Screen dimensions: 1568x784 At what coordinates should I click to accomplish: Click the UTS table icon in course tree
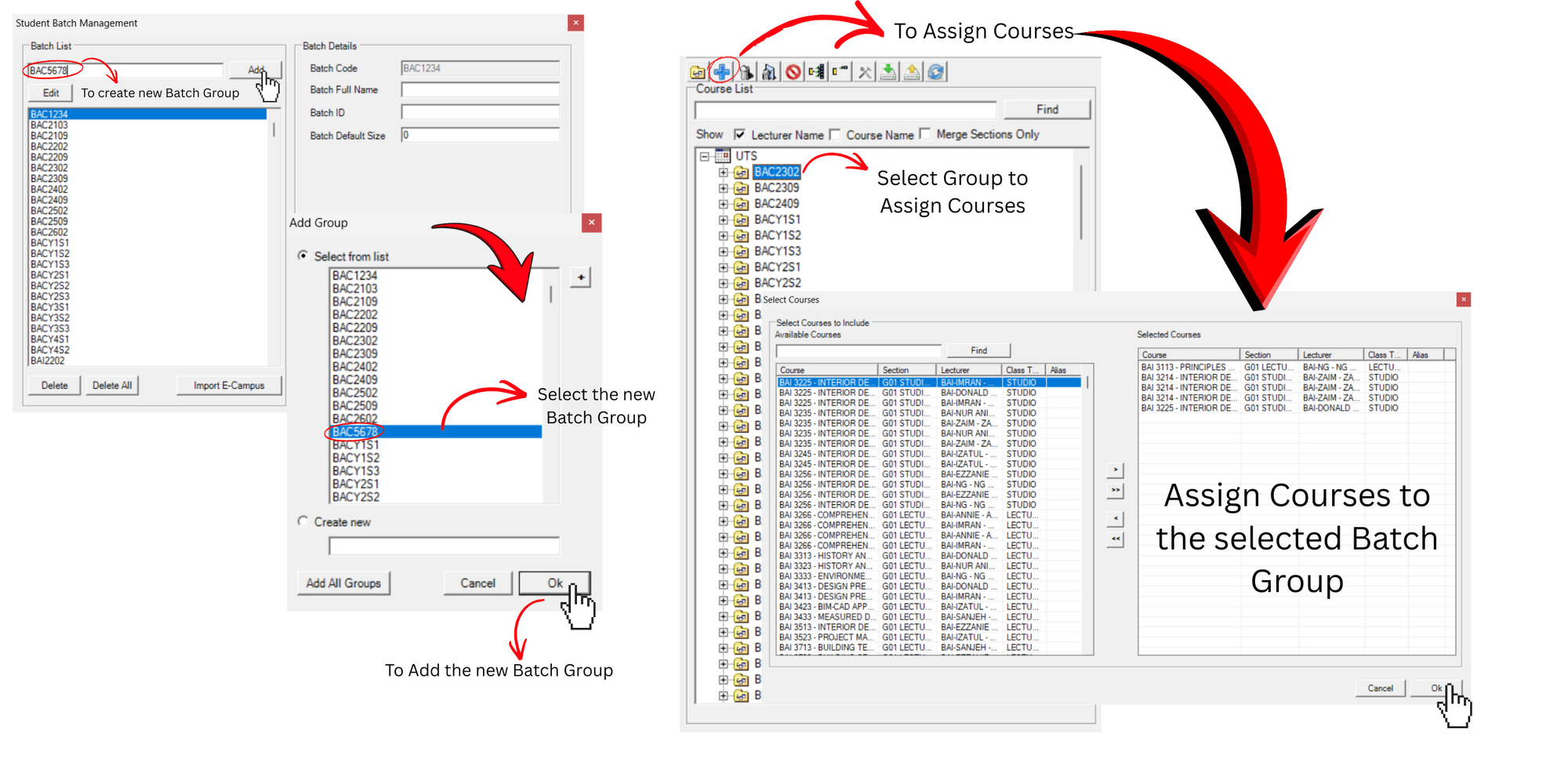click(x=723, y=156)
